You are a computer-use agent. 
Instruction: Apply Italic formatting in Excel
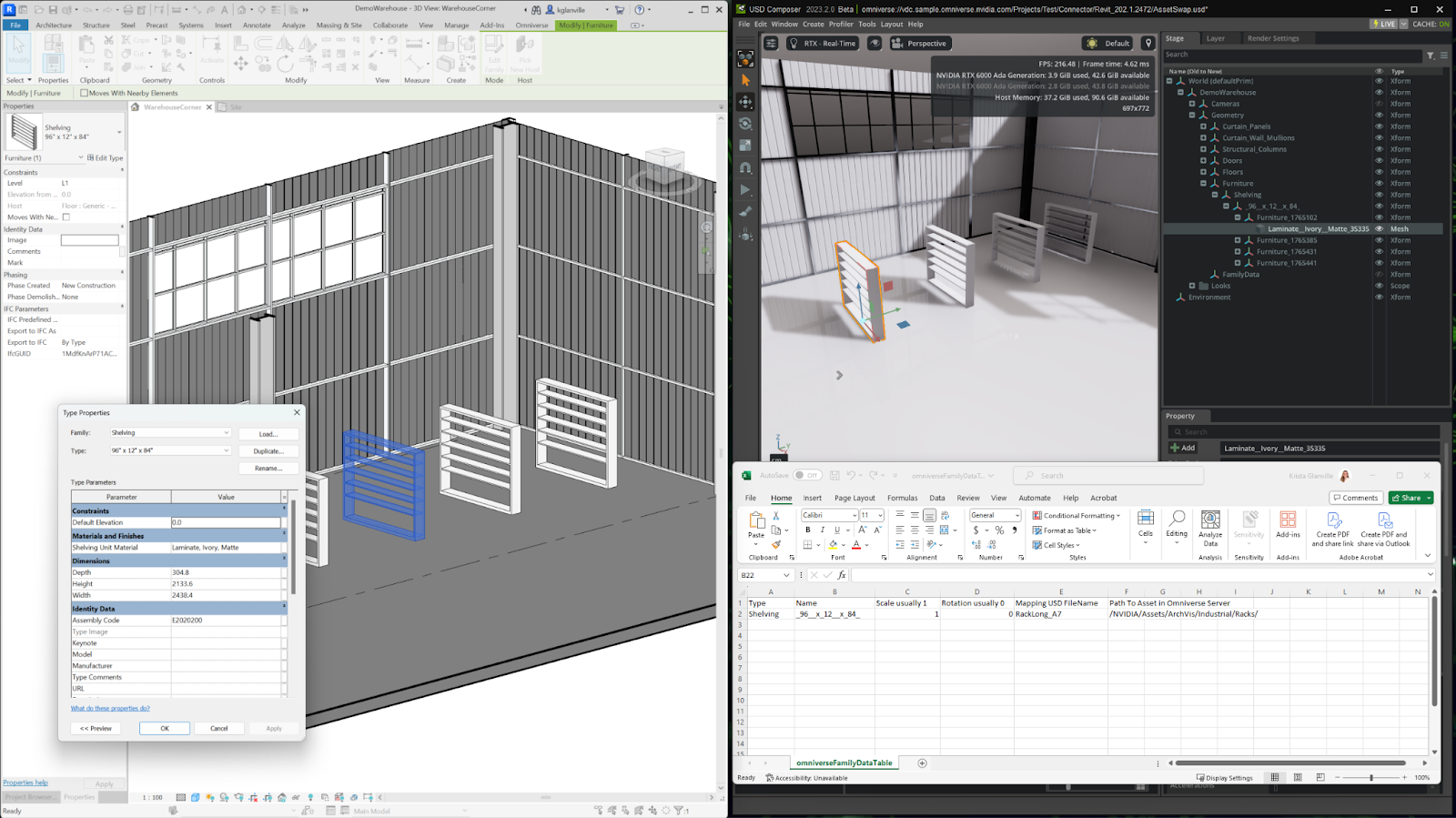822,530
